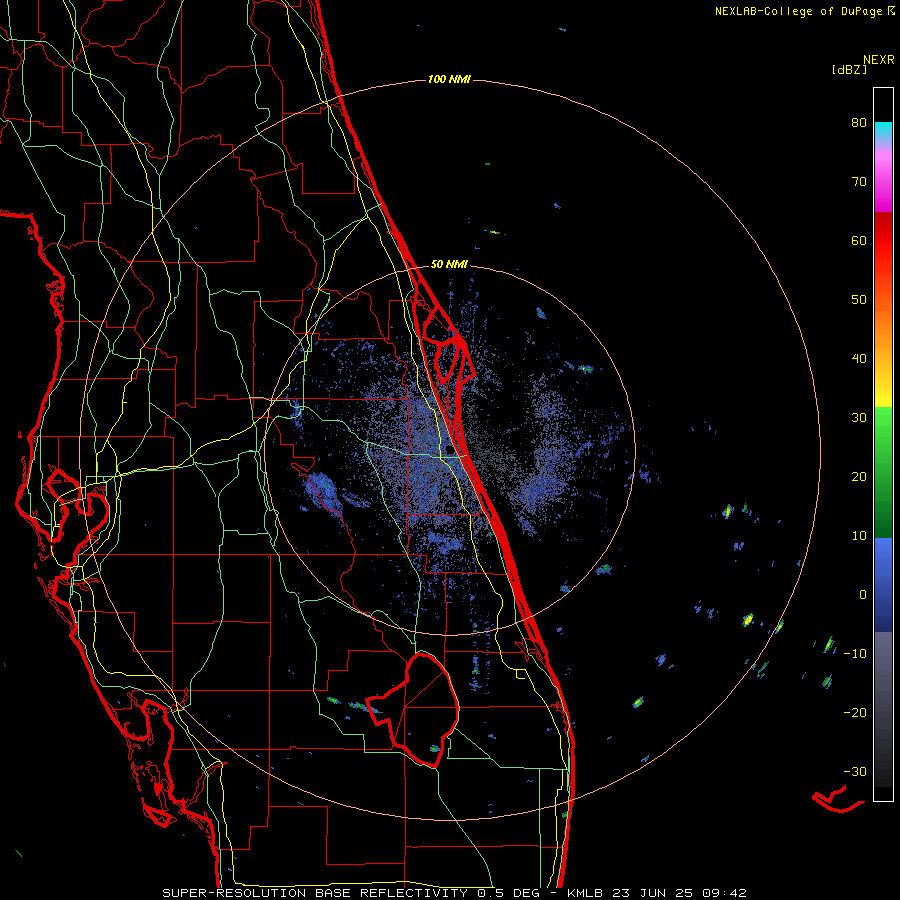Click the 80 dBZ scale value
The width and height of the screenshot is (900, 900).
859,123
